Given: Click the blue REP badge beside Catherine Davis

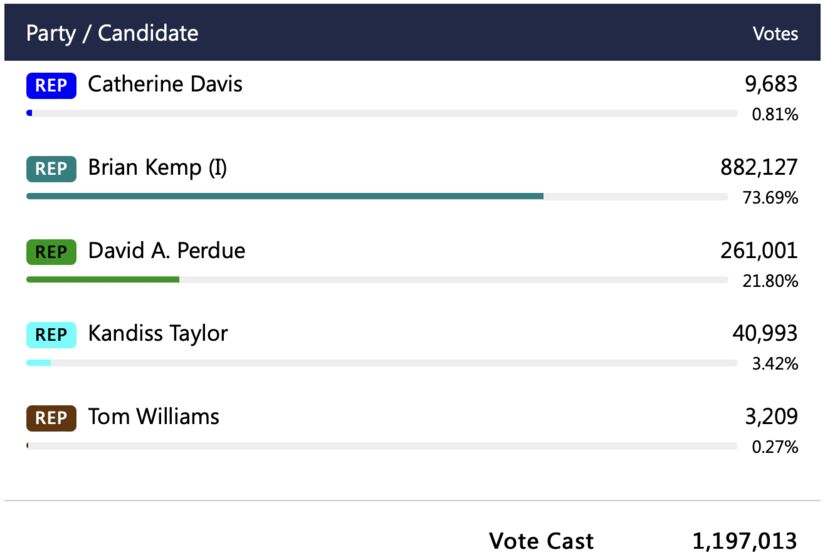Looking at the screenshot, I should [51, 86].
